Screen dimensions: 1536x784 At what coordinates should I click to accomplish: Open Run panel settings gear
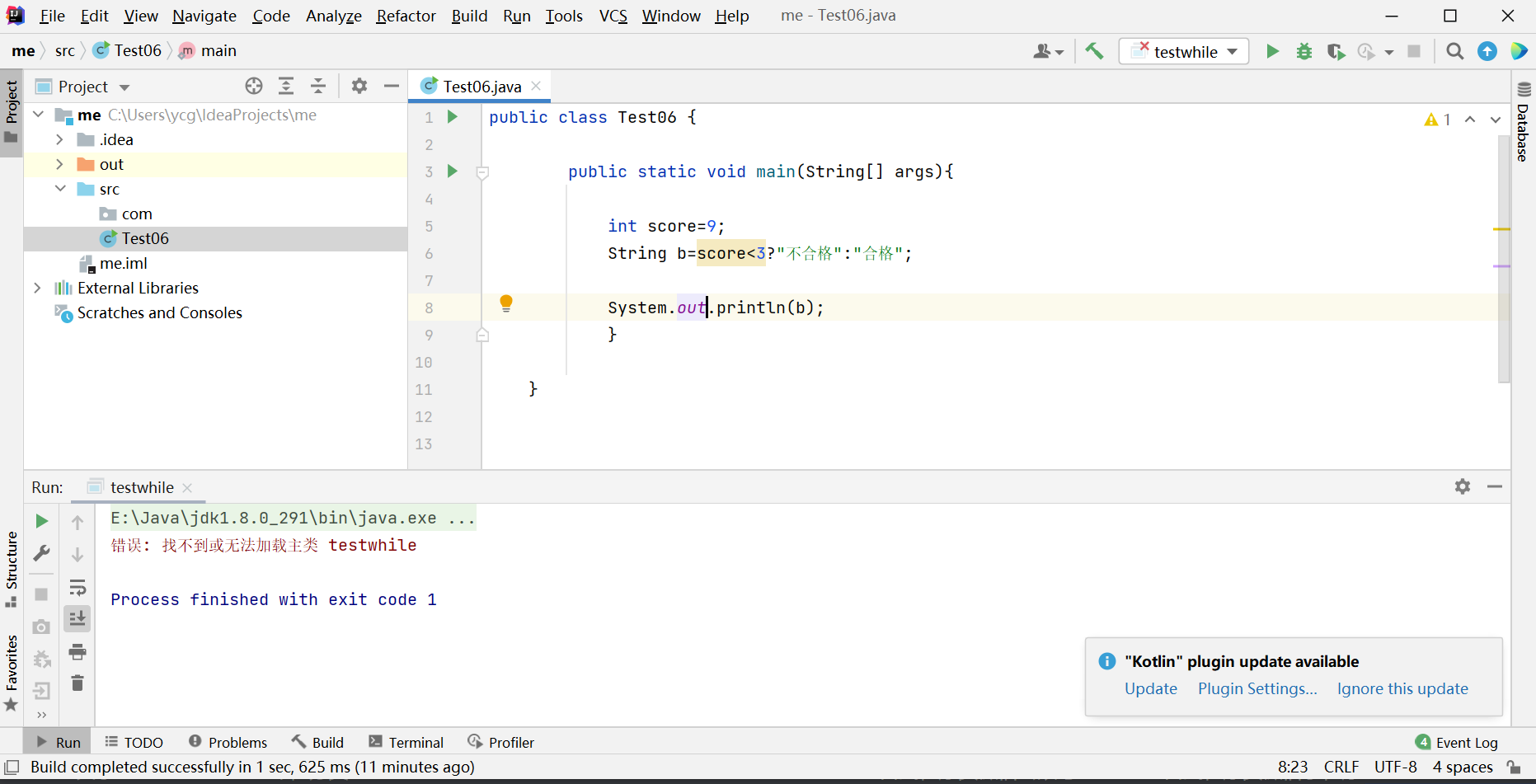point(1463,486)
